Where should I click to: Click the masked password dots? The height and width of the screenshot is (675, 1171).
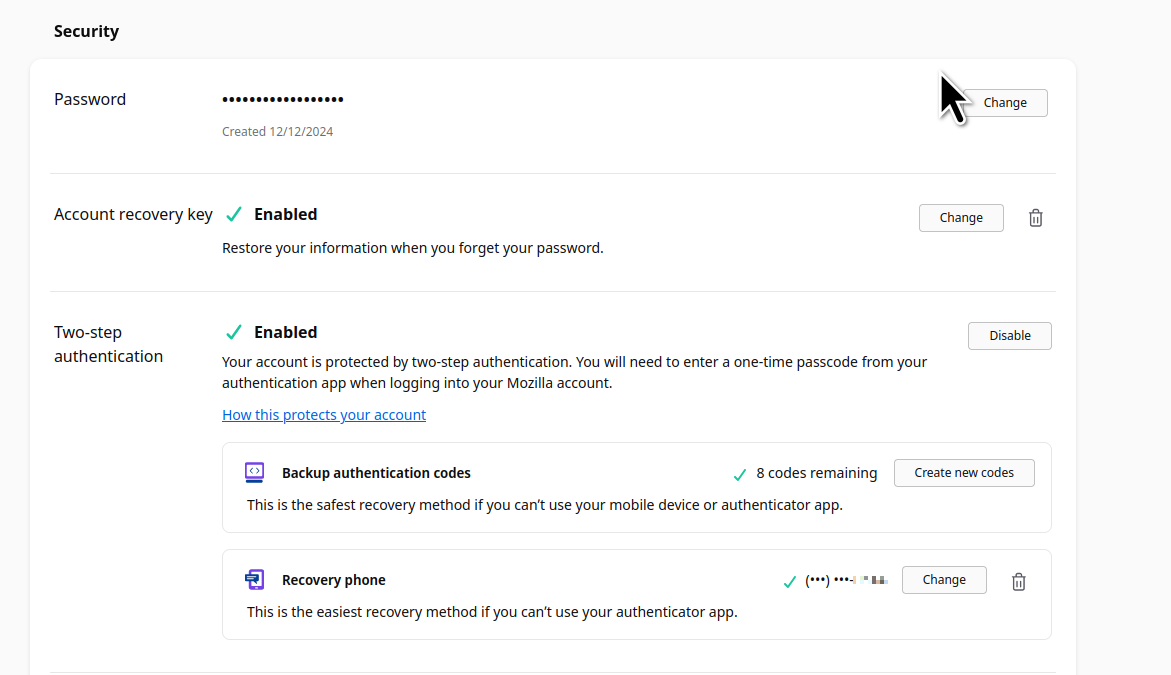pos(283,100)
